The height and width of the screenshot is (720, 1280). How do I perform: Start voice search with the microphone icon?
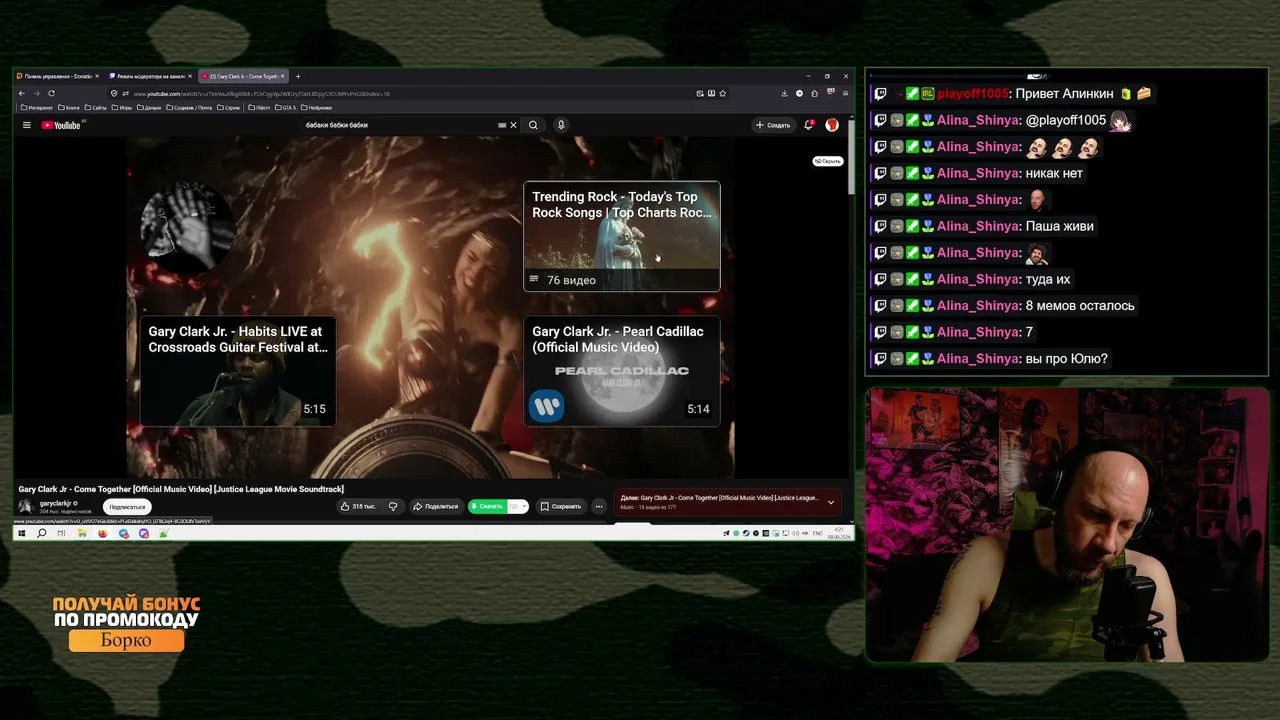(x=561, y=125)
